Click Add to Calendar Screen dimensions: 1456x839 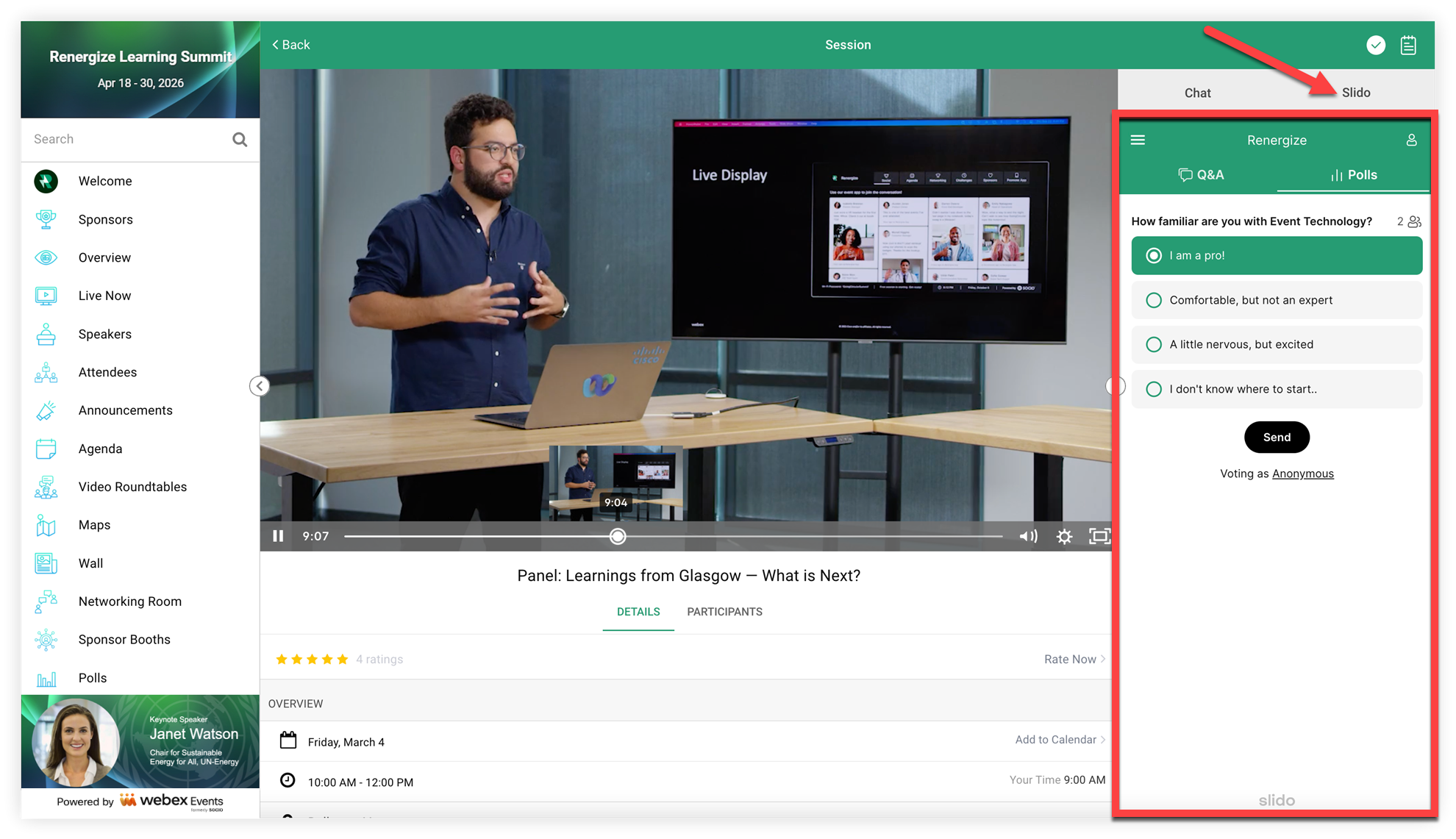[x=1060, y=740]
